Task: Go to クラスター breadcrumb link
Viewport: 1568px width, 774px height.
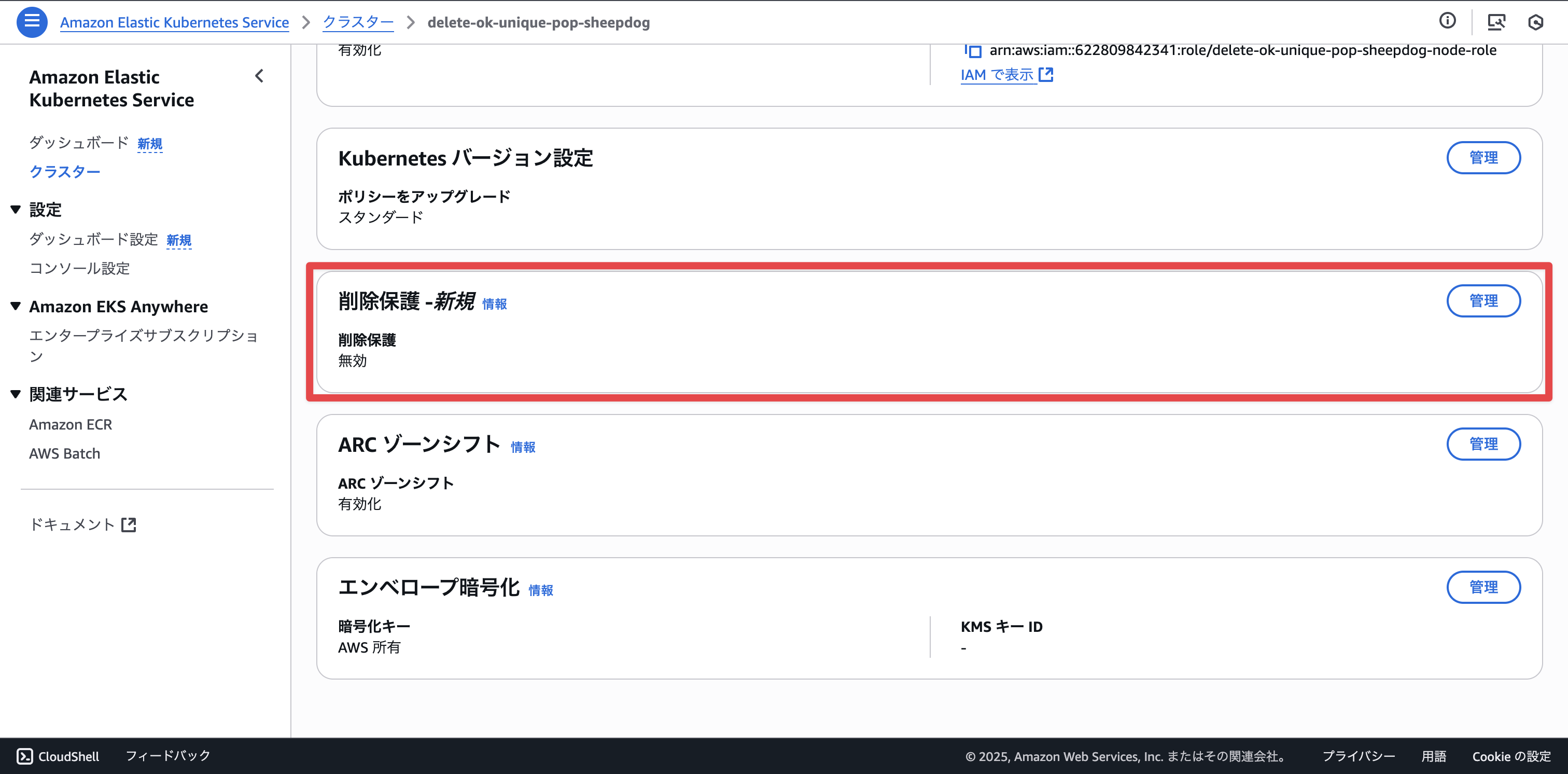Action: 358,22
